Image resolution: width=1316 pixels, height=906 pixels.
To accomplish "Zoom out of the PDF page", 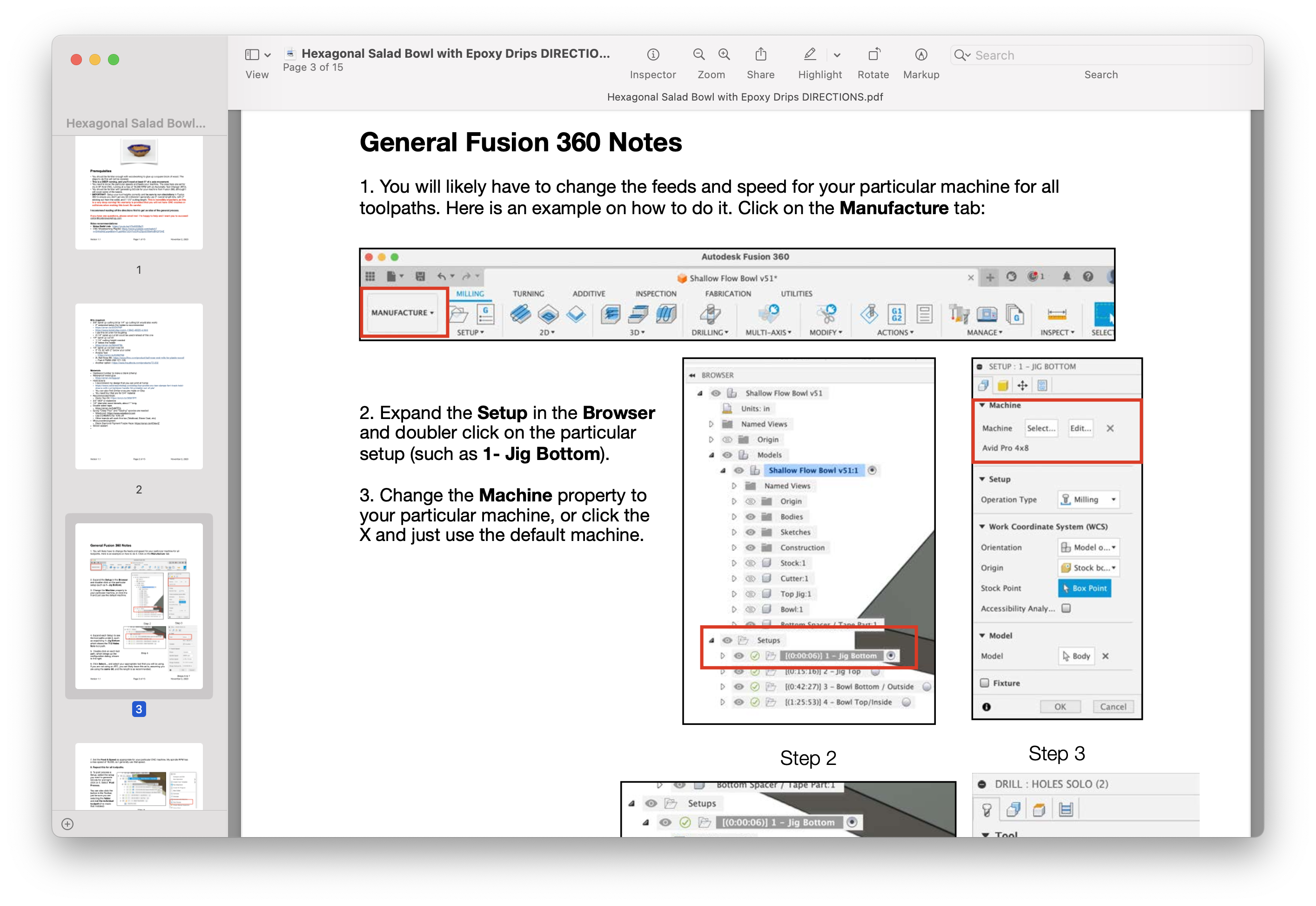I will click(x=699, y=54).
